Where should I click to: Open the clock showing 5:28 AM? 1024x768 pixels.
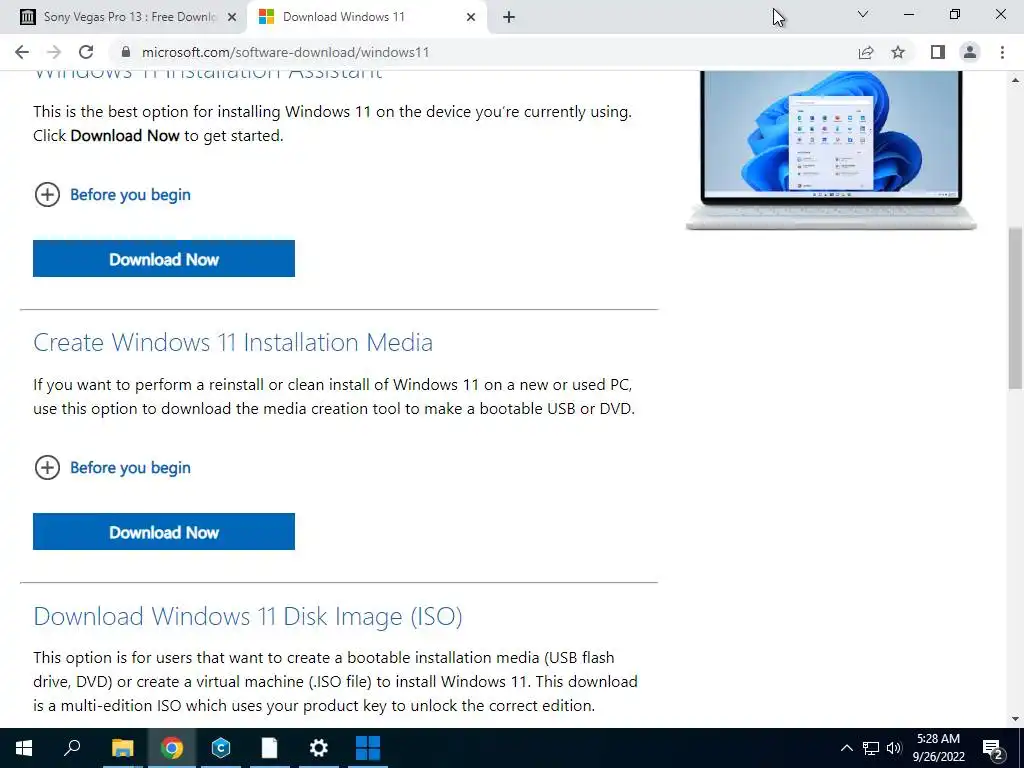938,748
